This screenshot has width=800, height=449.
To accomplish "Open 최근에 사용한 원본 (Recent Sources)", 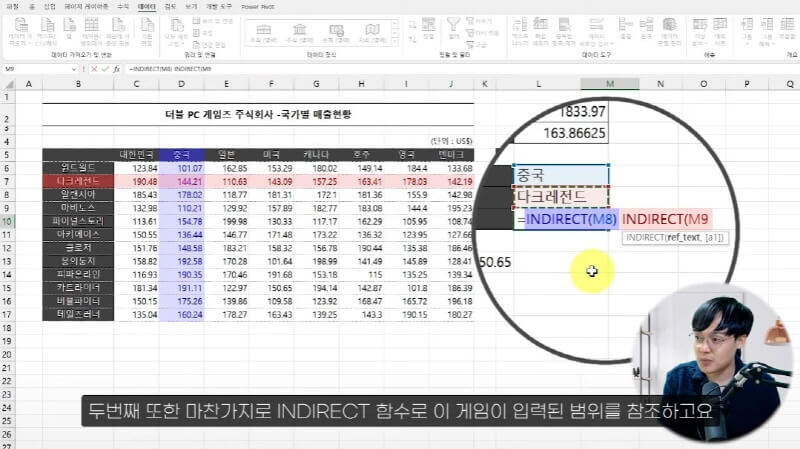I will [118, 33].
